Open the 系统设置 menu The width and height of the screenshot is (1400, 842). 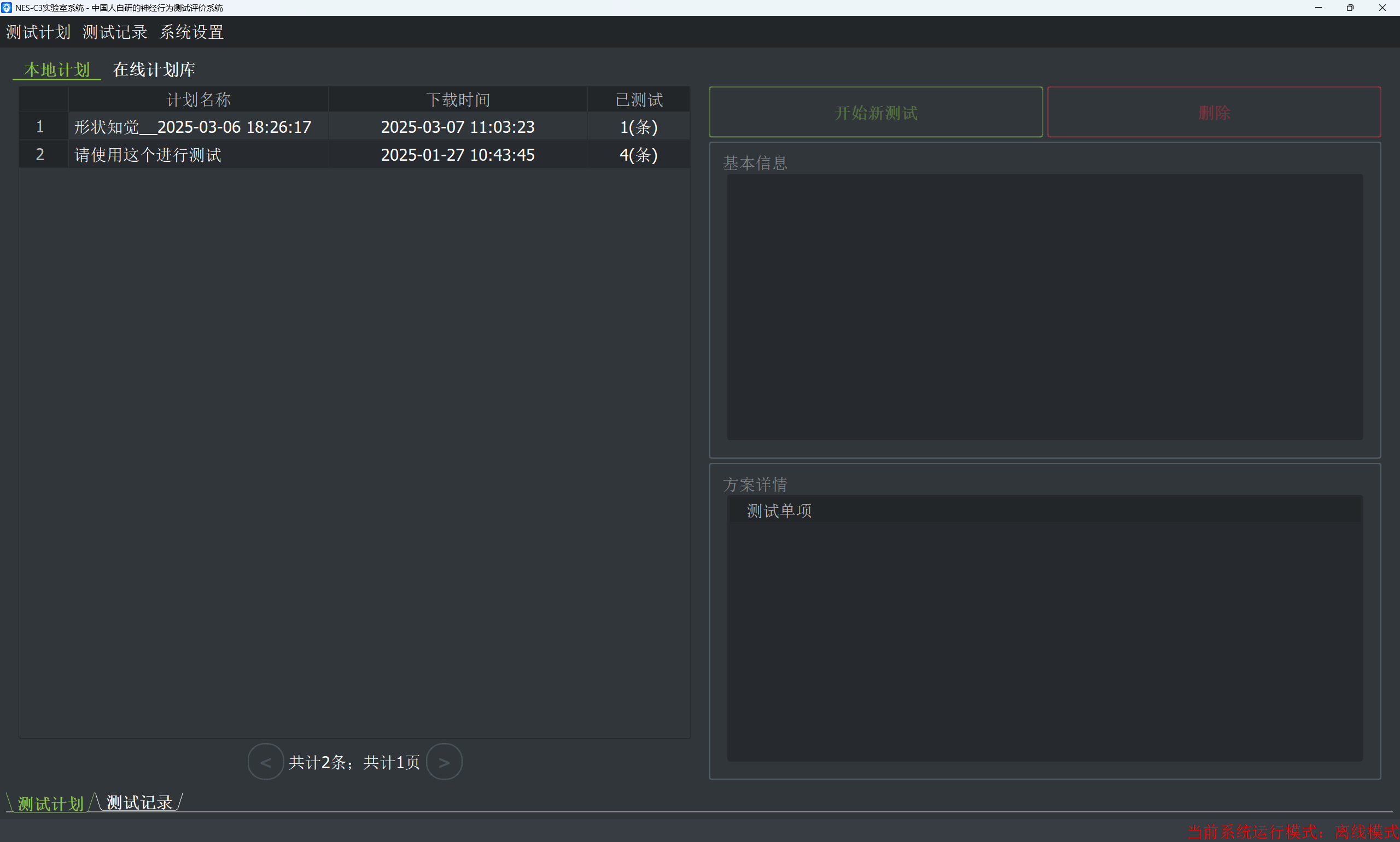tap(192, 32)
